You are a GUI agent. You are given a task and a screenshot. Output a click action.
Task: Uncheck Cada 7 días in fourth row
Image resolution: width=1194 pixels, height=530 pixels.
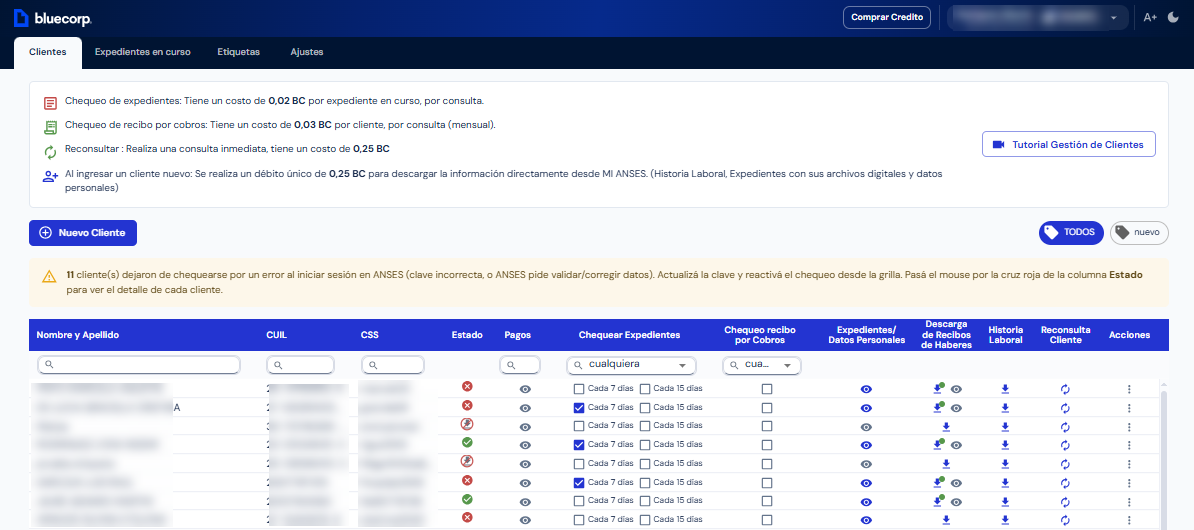pyautogui.click(x=579, y=445)
